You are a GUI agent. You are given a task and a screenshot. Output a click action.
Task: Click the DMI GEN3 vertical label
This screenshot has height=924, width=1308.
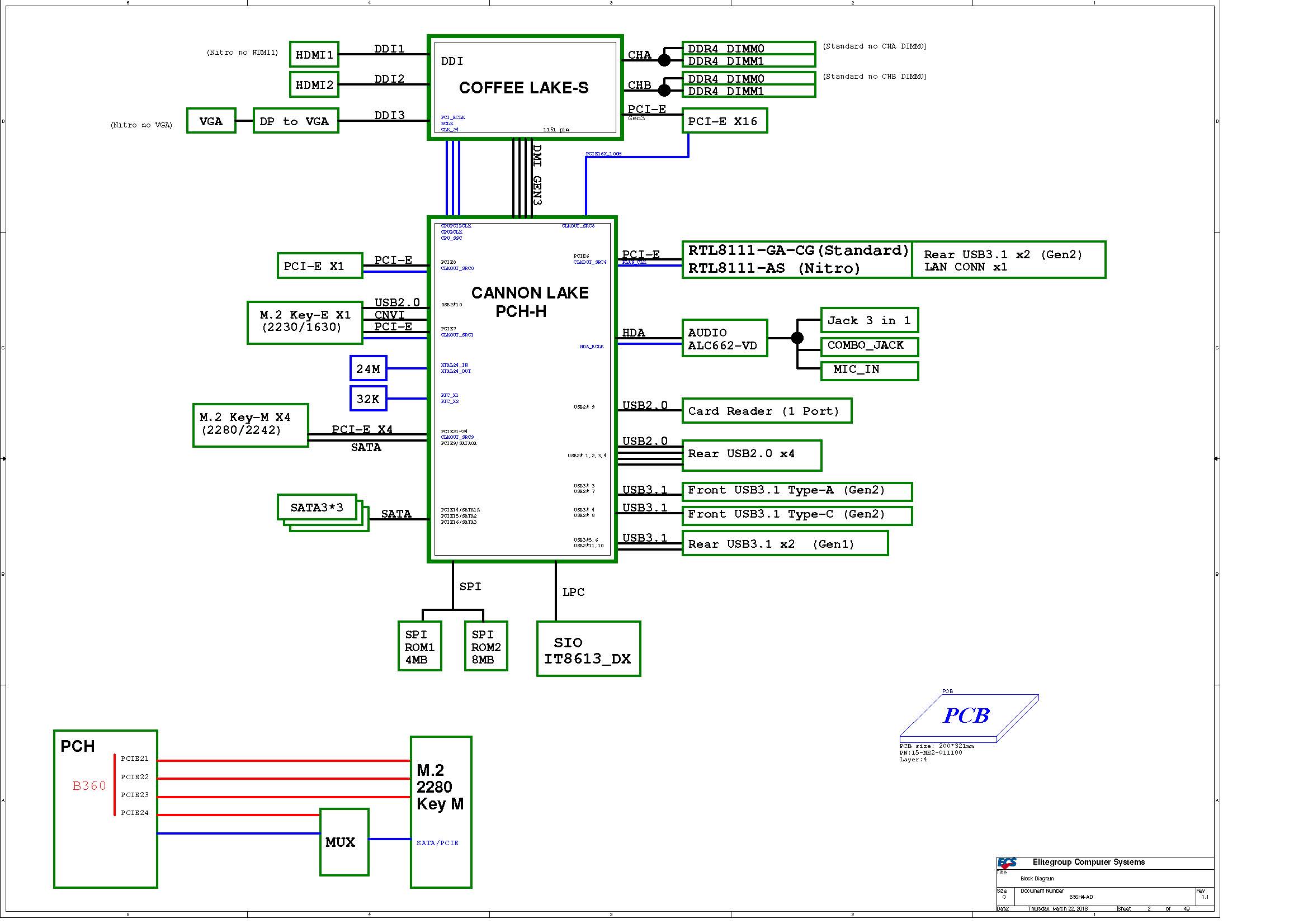[537, 174]
